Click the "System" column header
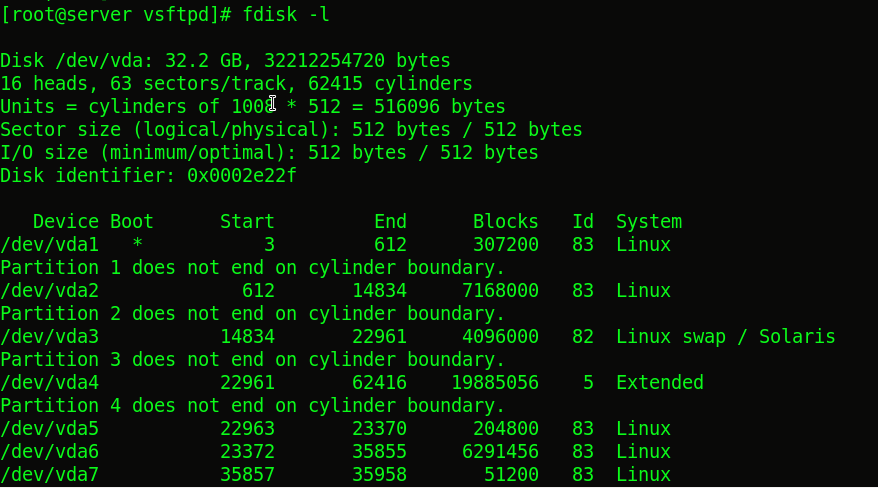Image resolution: width=878 pixels, height=488 pixels. point(648,222)
